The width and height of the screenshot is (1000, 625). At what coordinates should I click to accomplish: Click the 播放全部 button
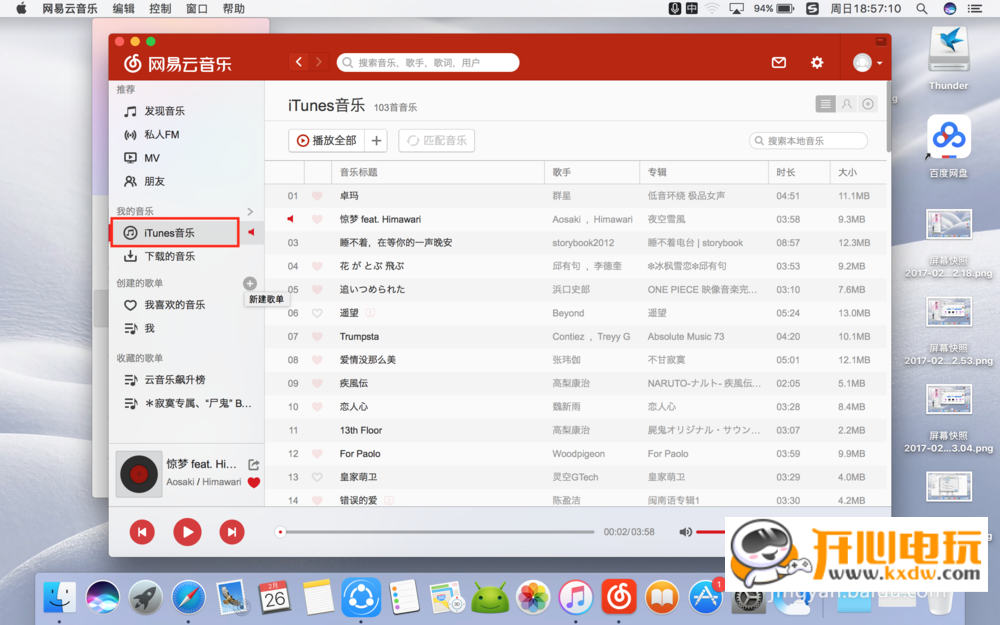326,141
